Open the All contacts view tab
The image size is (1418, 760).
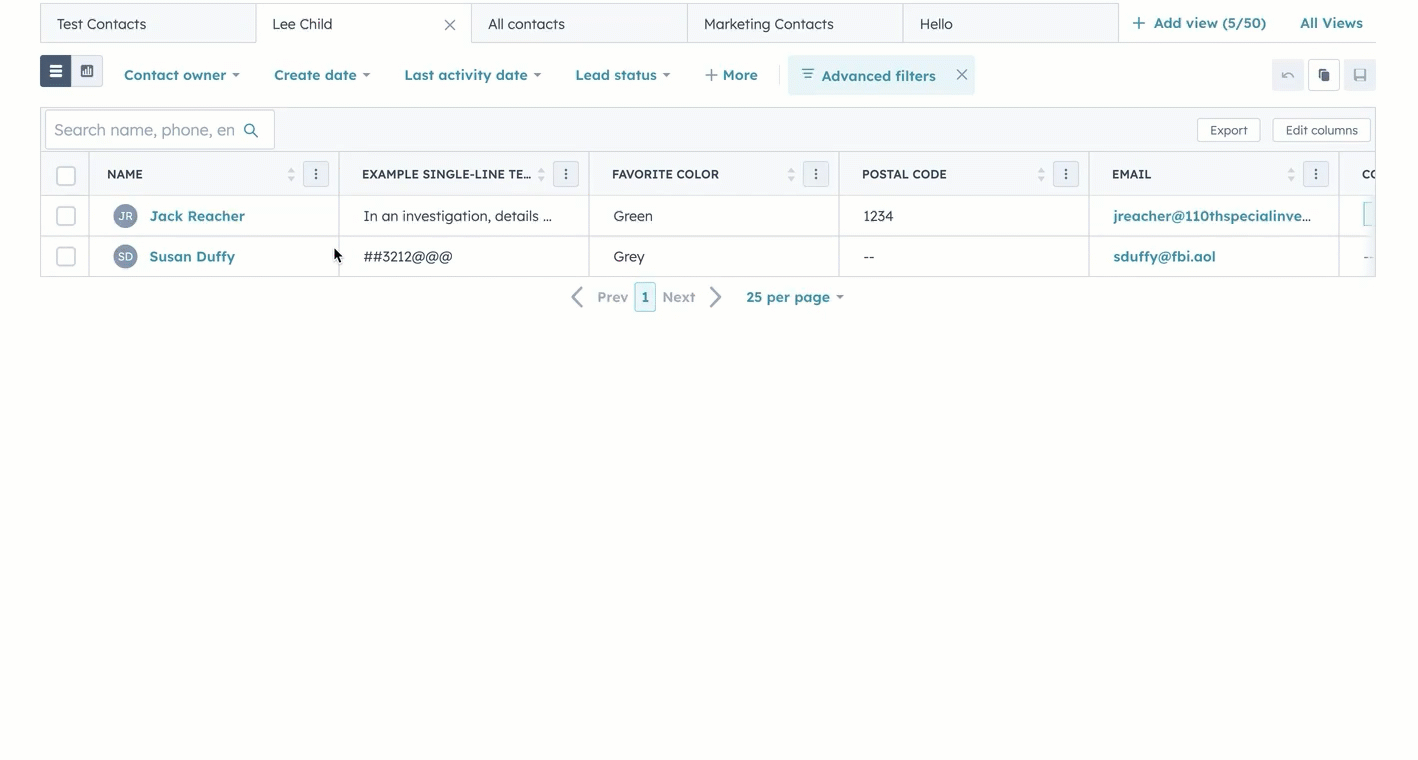click(526, 22)
